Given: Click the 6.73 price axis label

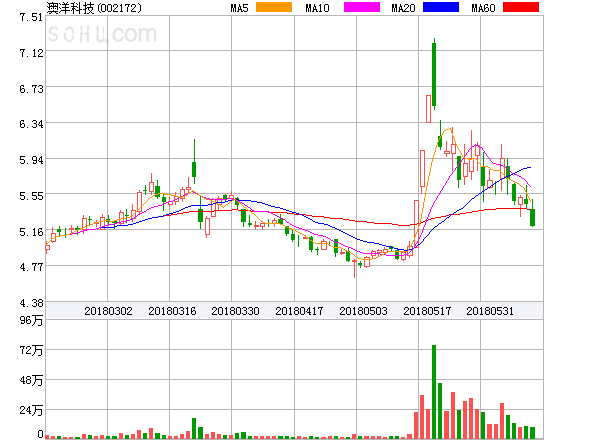Looking at the screenshot, I should pos(31,89).
